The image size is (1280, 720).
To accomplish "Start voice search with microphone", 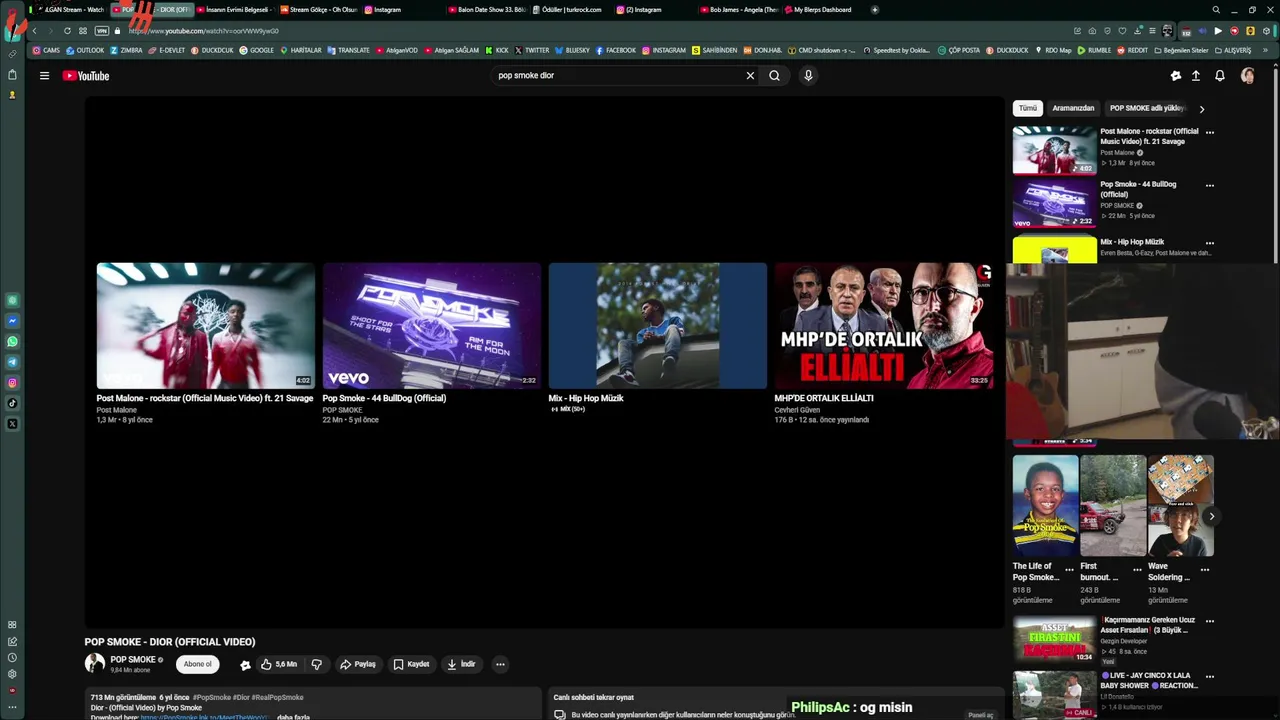I will pos(808,75).
